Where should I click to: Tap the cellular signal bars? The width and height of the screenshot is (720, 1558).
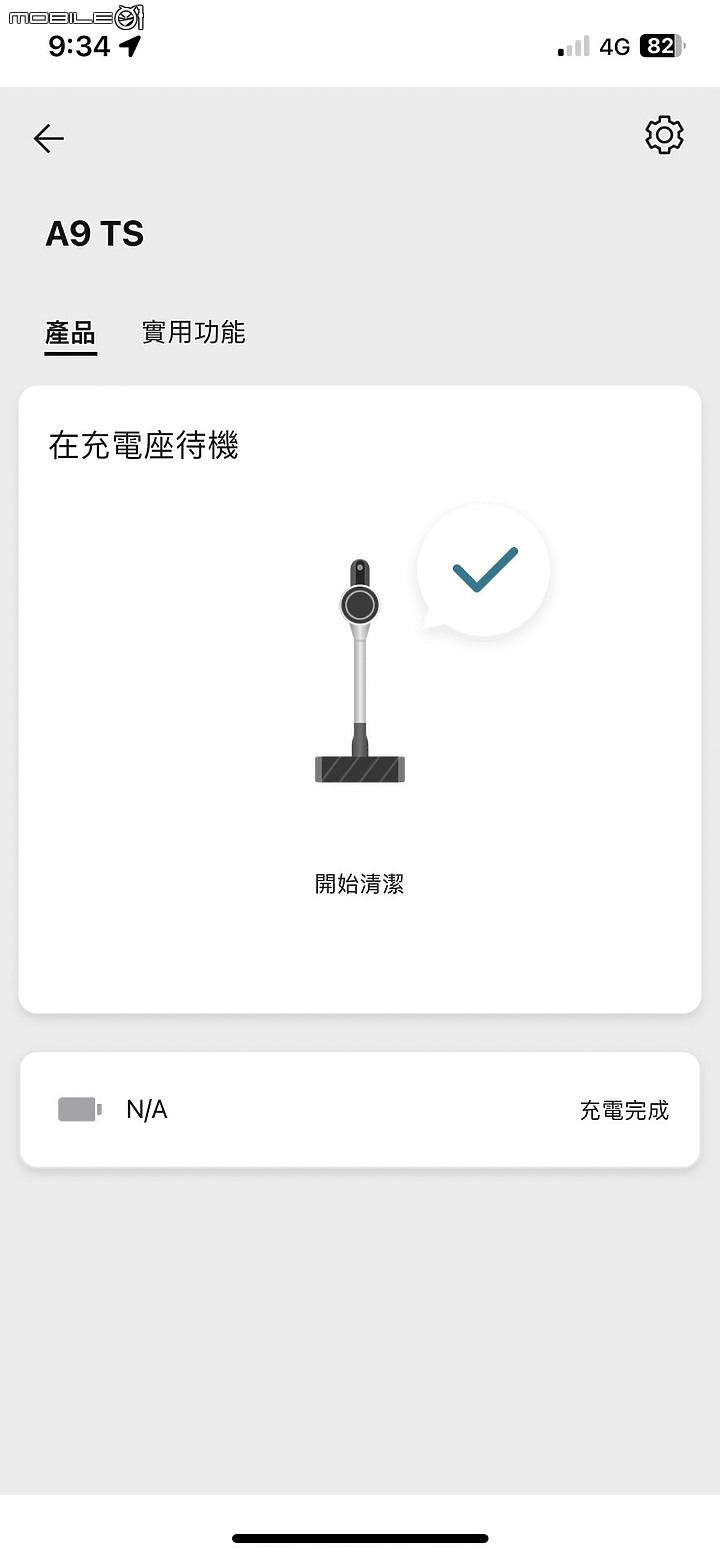pos(574,46)
